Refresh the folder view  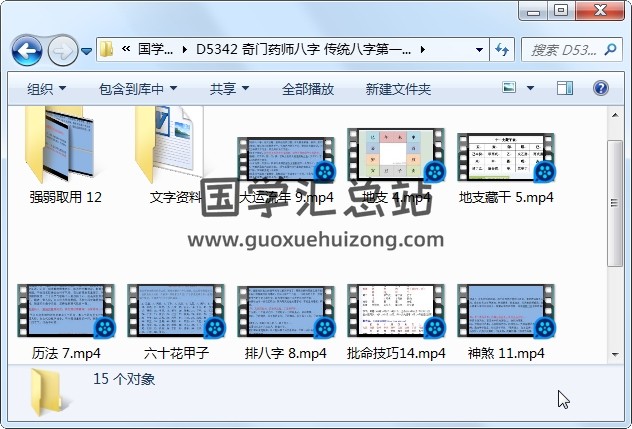click(x=502, y=50)
